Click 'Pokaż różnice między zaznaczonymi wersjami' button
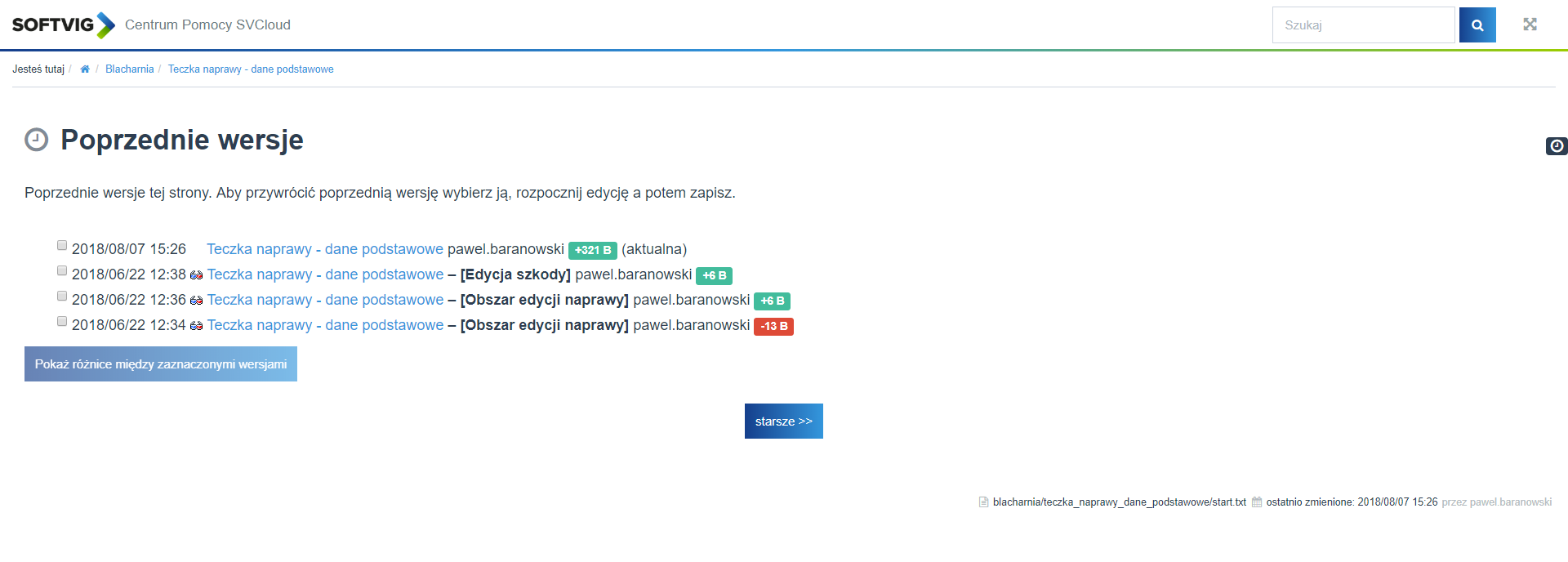The height and width of the screenshot is (562, 1568). coord(161,364)
